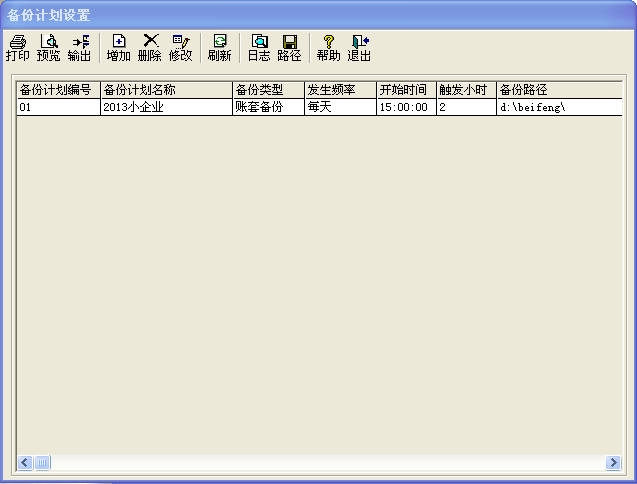Choose the 修改 edit icon
Image resolution: width=637 pixels, height=484 pixels.
pos(180,48)
